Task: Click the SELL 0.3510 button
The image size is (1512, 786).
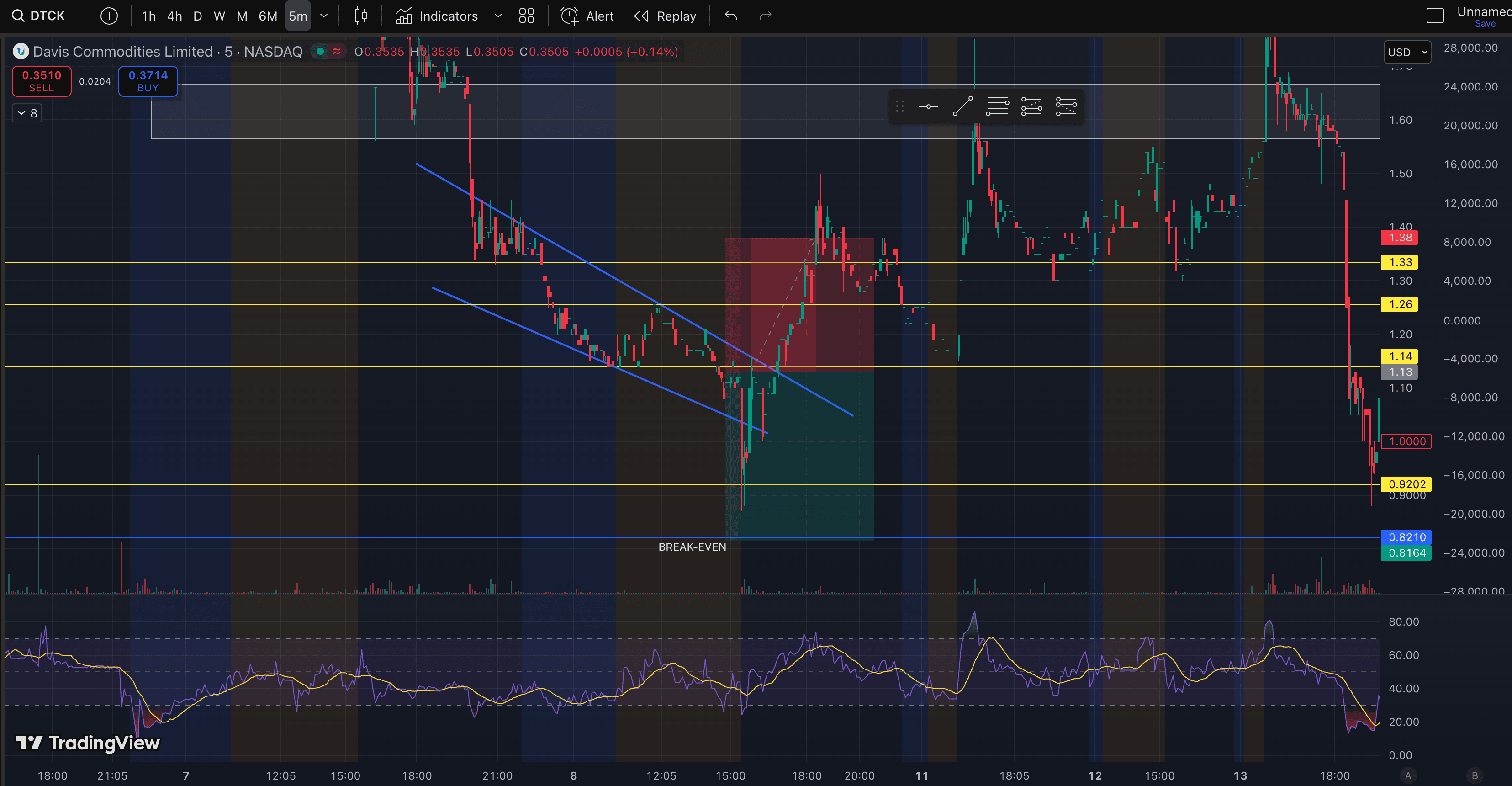Action: click(x=42, y=81)
